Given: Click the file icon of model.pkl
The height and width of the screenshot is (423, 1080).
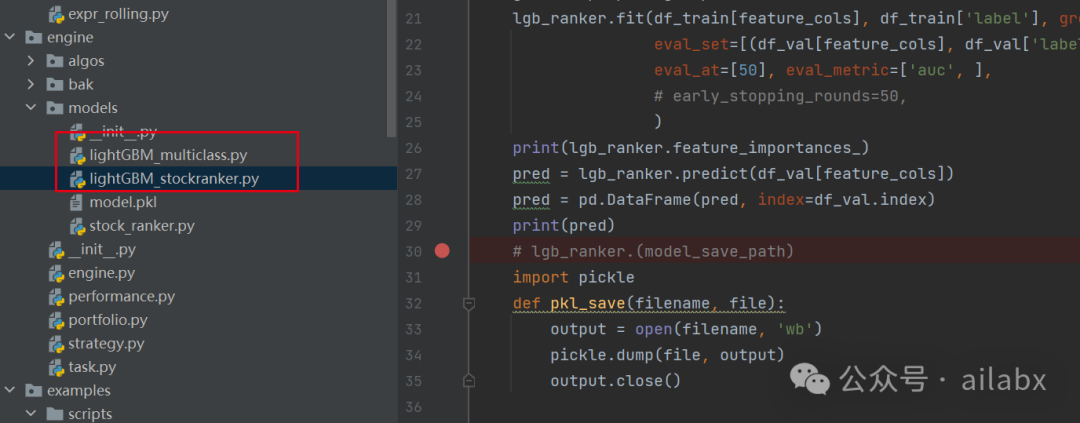Looking at the screenshot, I should 77,203.
